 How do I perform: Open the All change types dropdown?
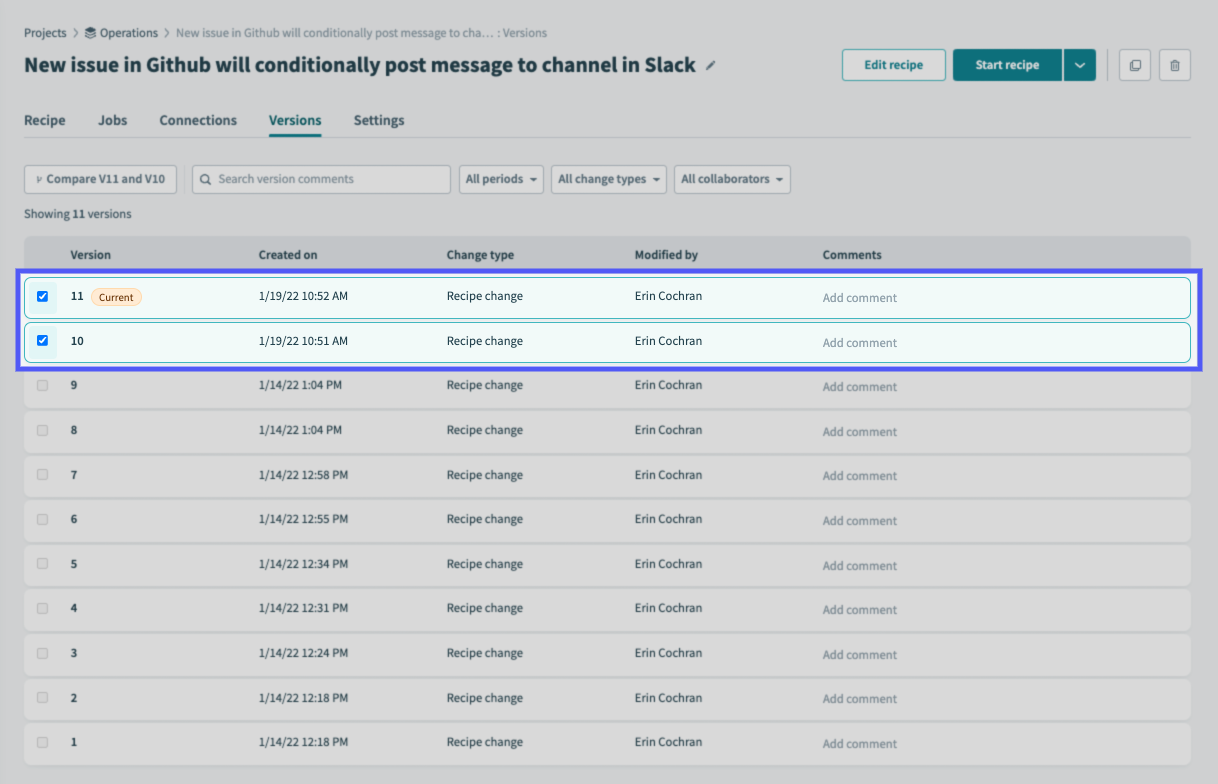(608, 179)
